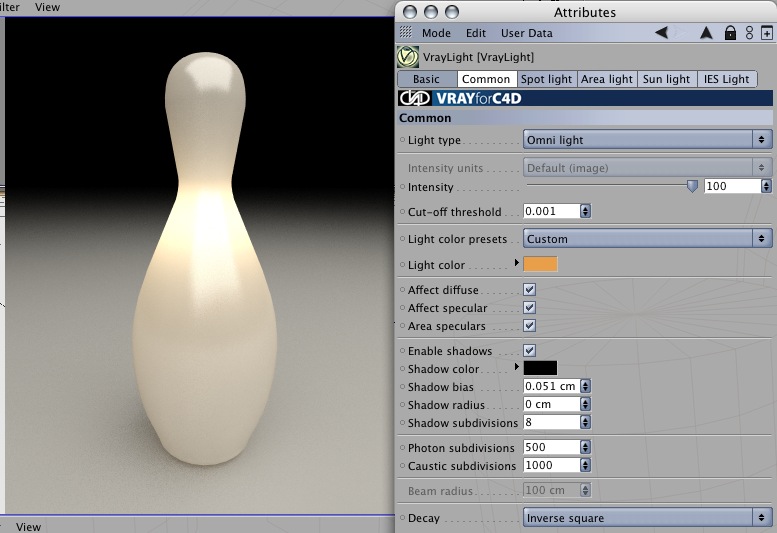The image size is (777, 533).
Task: Click the grip dots icon beside Mode
Action: (406, 32)
